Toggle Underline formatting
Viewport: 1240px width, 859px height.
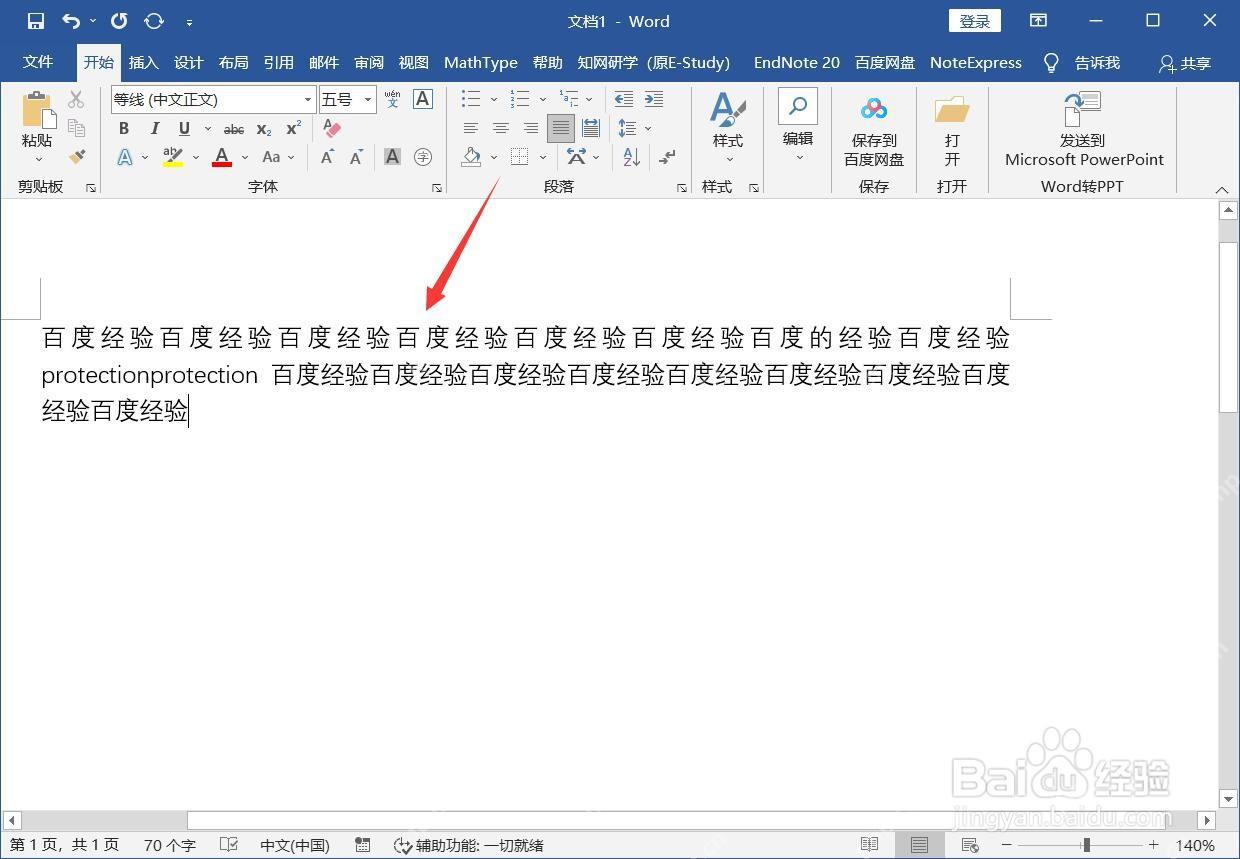[184, 129]
